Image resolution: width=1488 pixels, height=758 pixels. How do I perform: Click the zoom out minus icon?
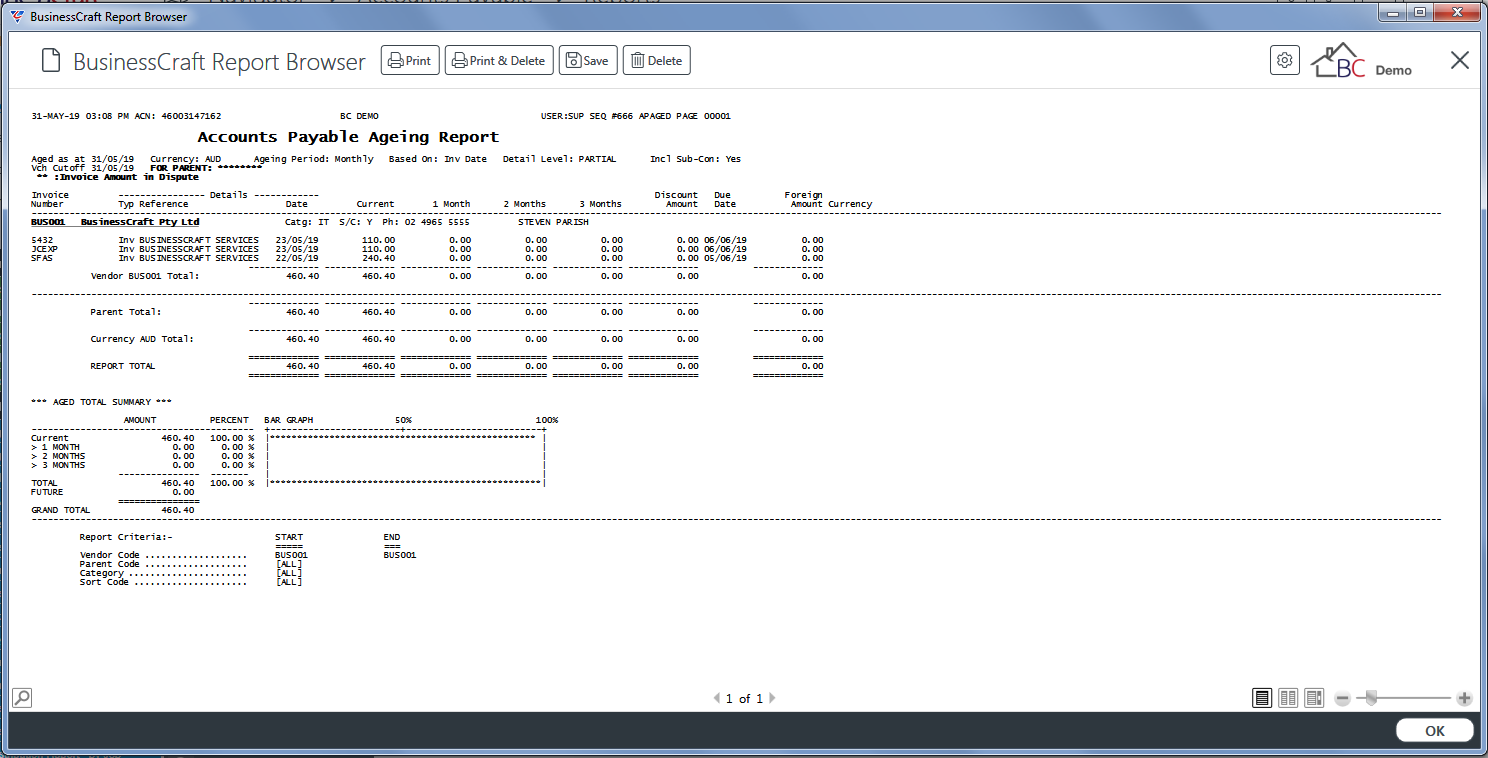pyautogui.click(x=1343, y=698)
